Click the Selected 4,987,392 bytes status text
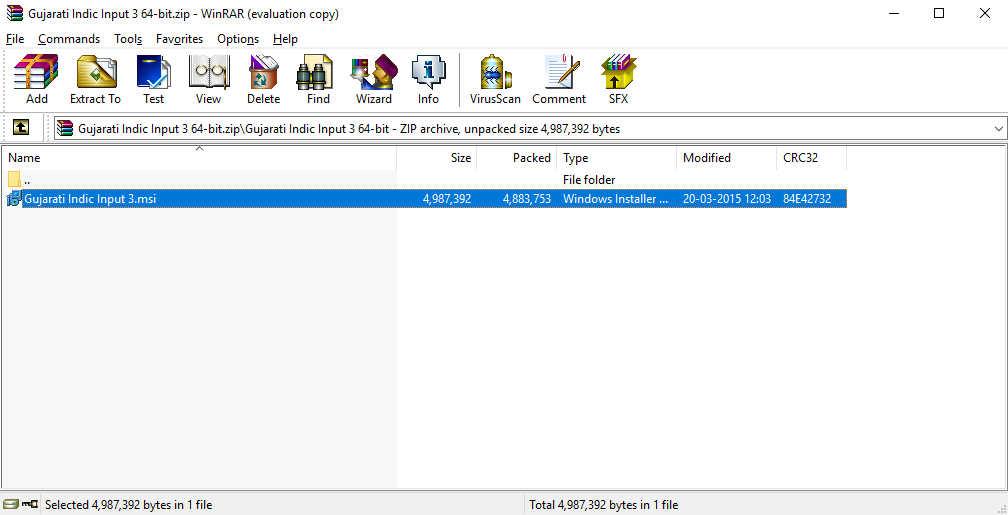This screenshot has width=1008, height=515. pyautogui.click(x=129, y=505)
